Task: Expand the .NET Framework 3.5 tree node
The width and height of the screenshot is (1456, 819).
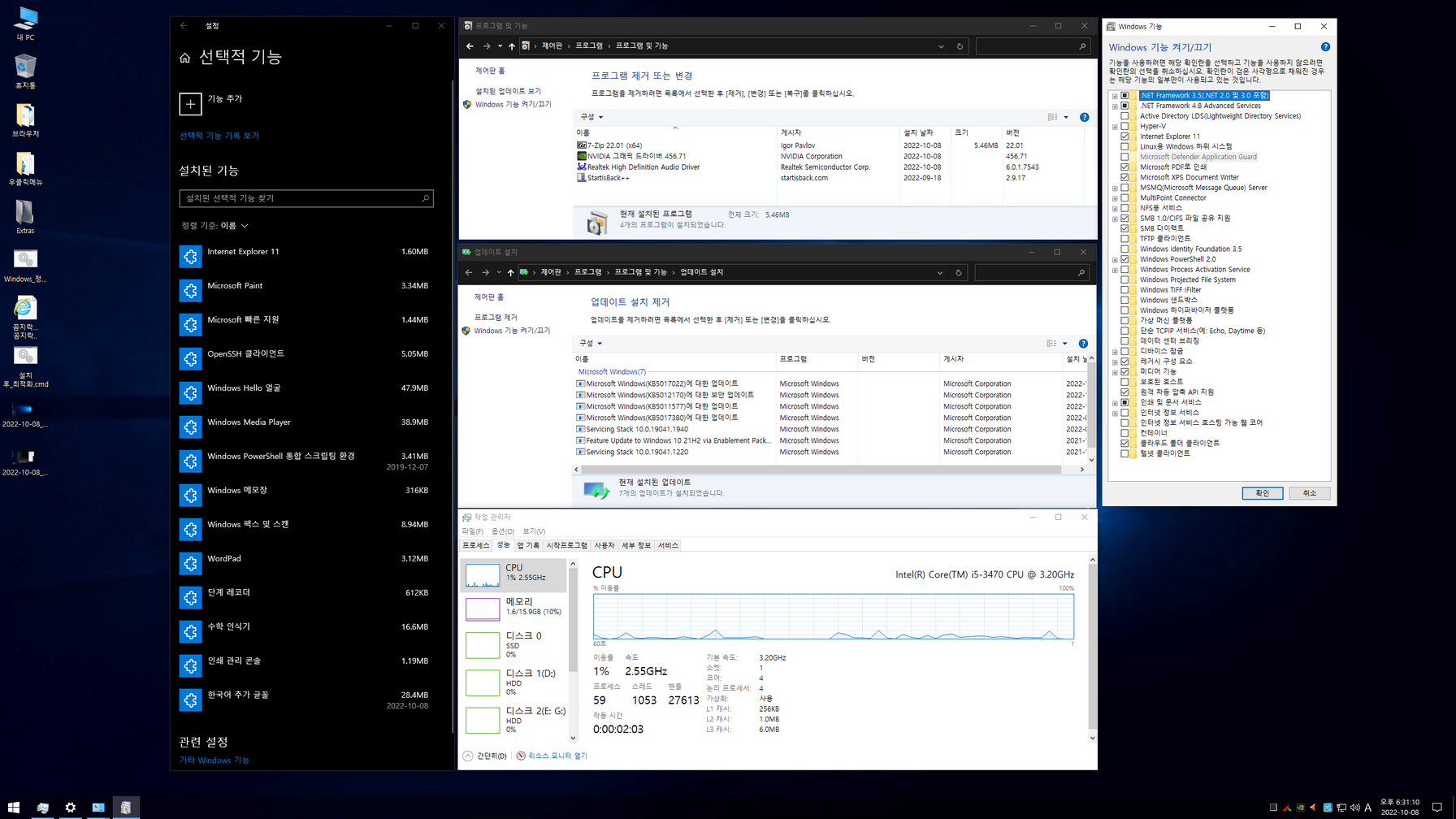Action: point(1115,96)
